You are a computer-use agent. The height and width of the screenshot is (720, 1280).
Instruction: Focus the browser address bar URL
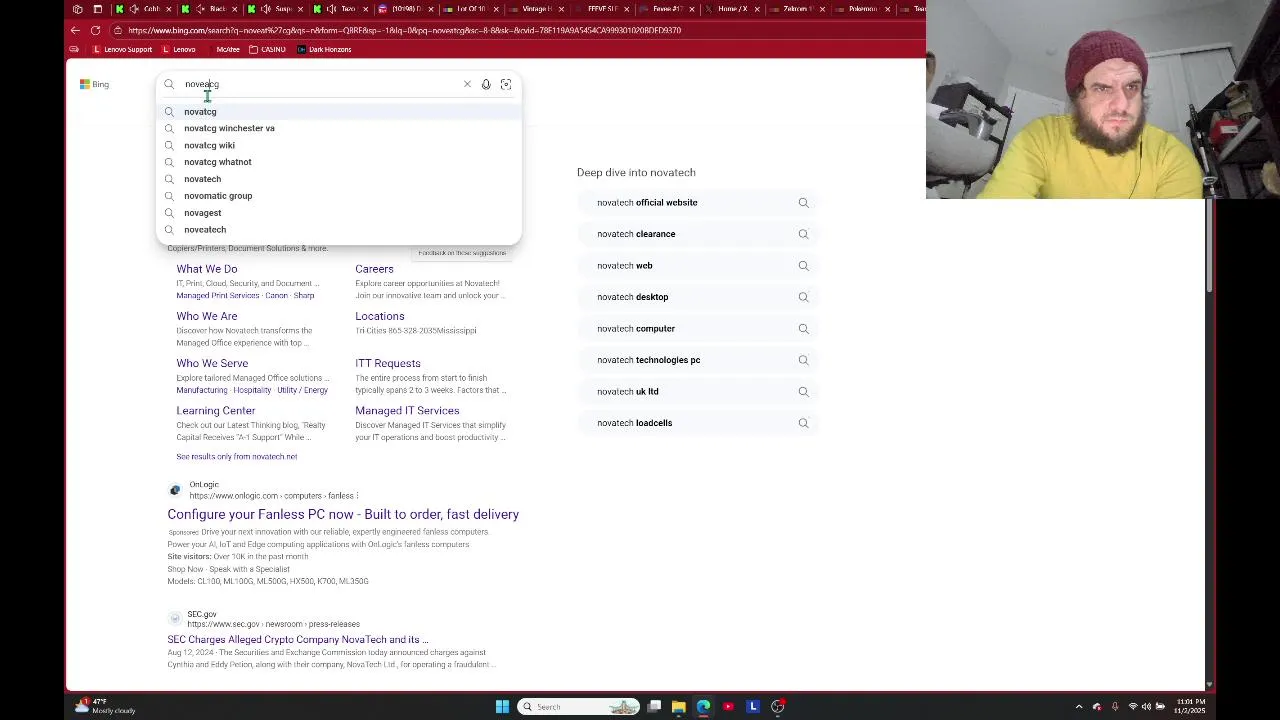404,30
